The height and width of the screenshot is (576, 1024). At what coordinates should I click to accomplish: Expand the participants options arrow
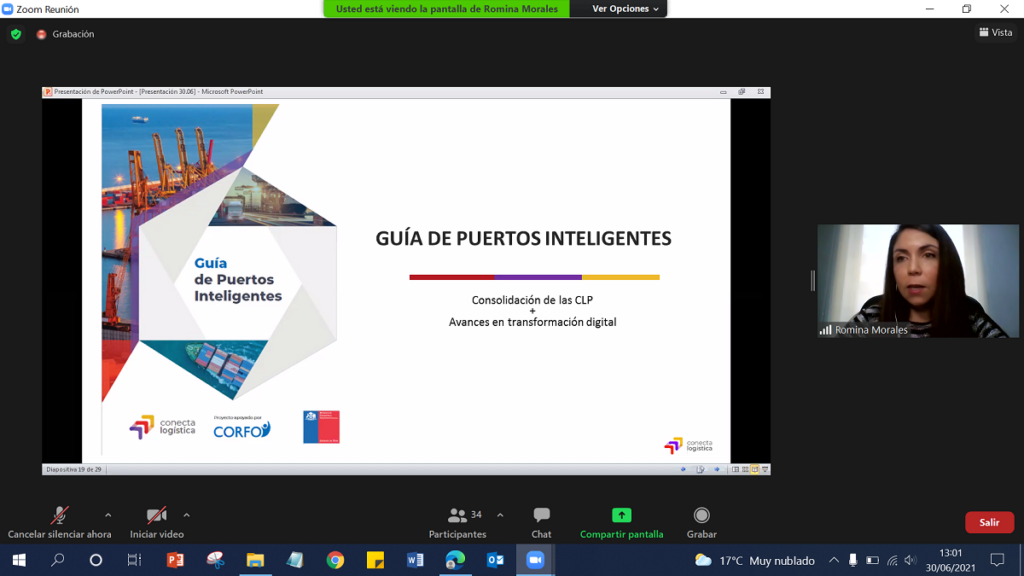[x=500, y=515]
